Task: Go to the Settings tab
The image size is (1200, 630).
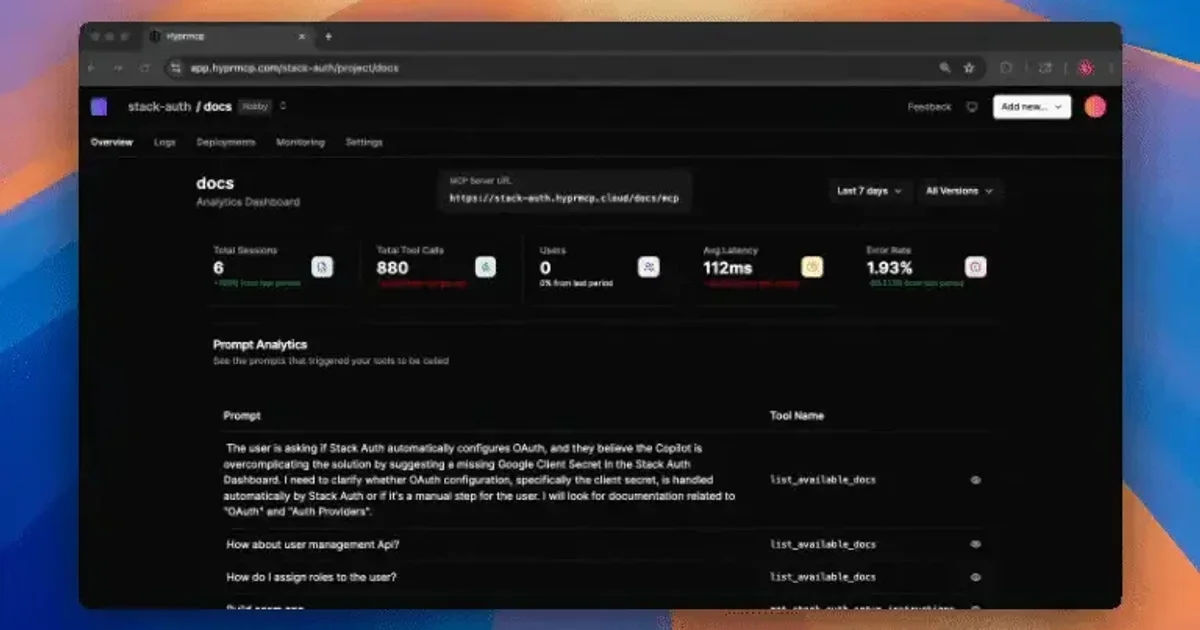Action: click(364, 142)
